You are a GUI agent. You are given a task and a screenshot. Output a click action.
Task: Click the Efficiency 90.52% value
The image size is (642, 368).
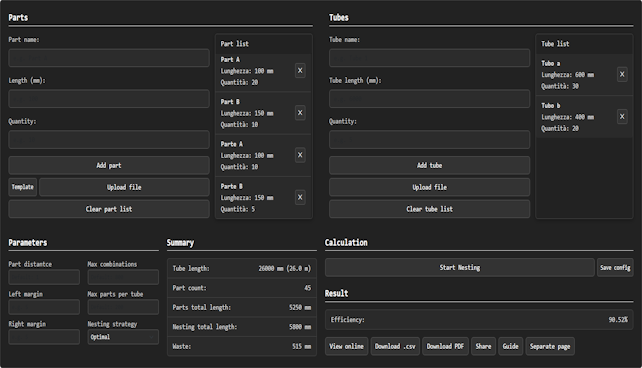pos(618,319)
